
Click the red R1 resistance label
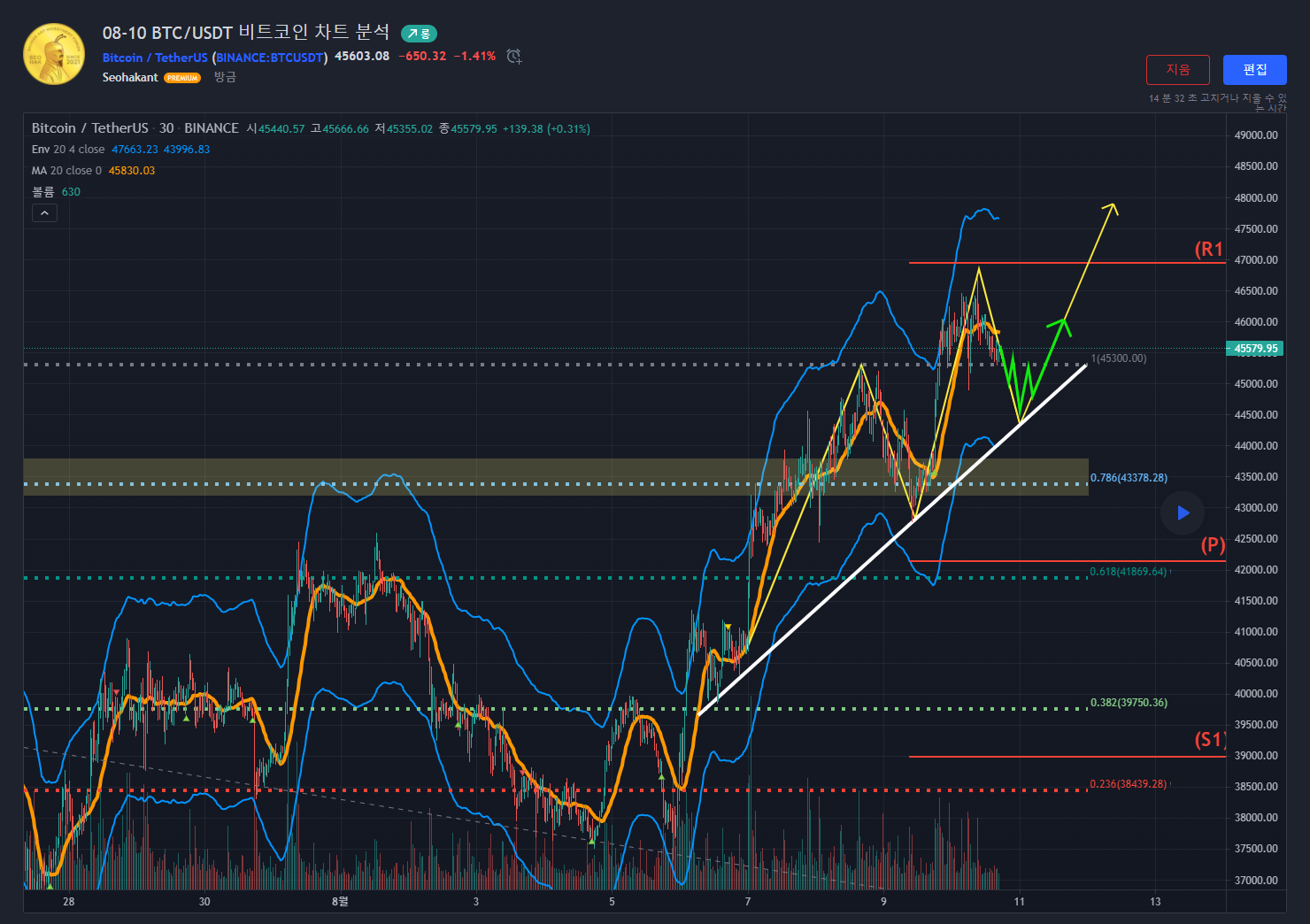(x=1208, y=250)
